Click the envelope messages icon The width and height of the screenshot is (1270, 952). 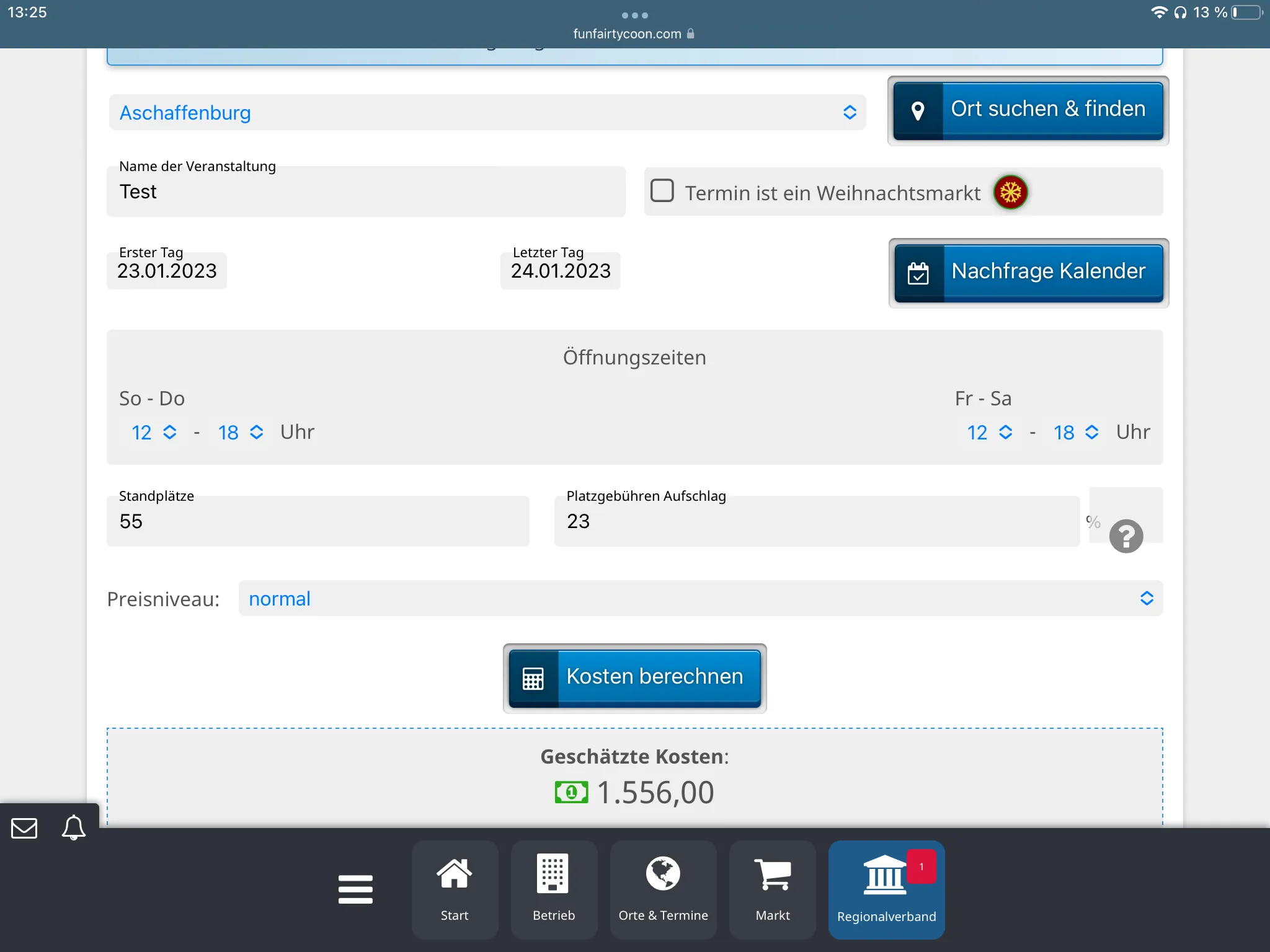pos(24,828)
